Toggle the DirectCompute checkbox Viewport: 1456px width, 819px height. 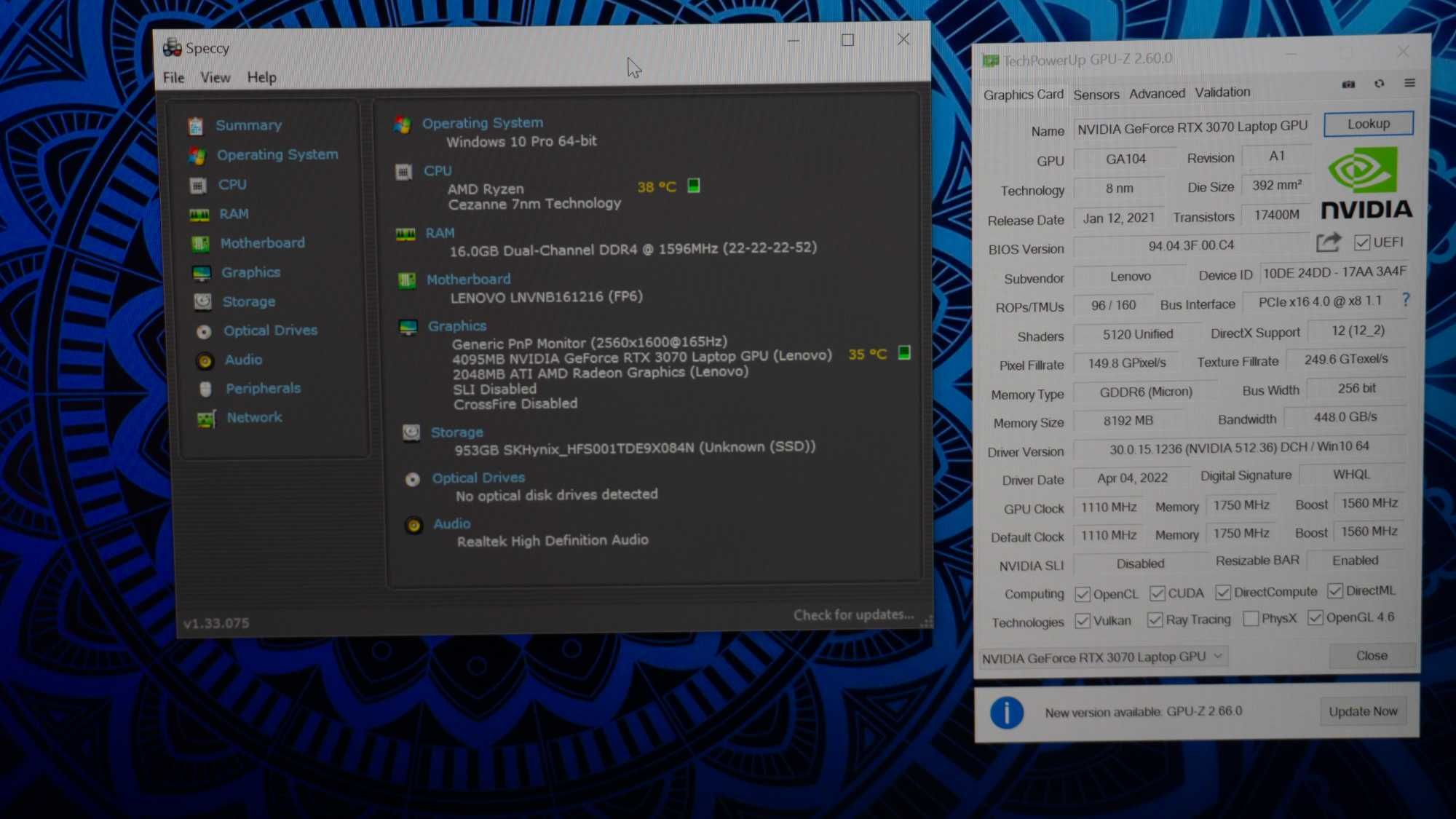click(1223, 593)
